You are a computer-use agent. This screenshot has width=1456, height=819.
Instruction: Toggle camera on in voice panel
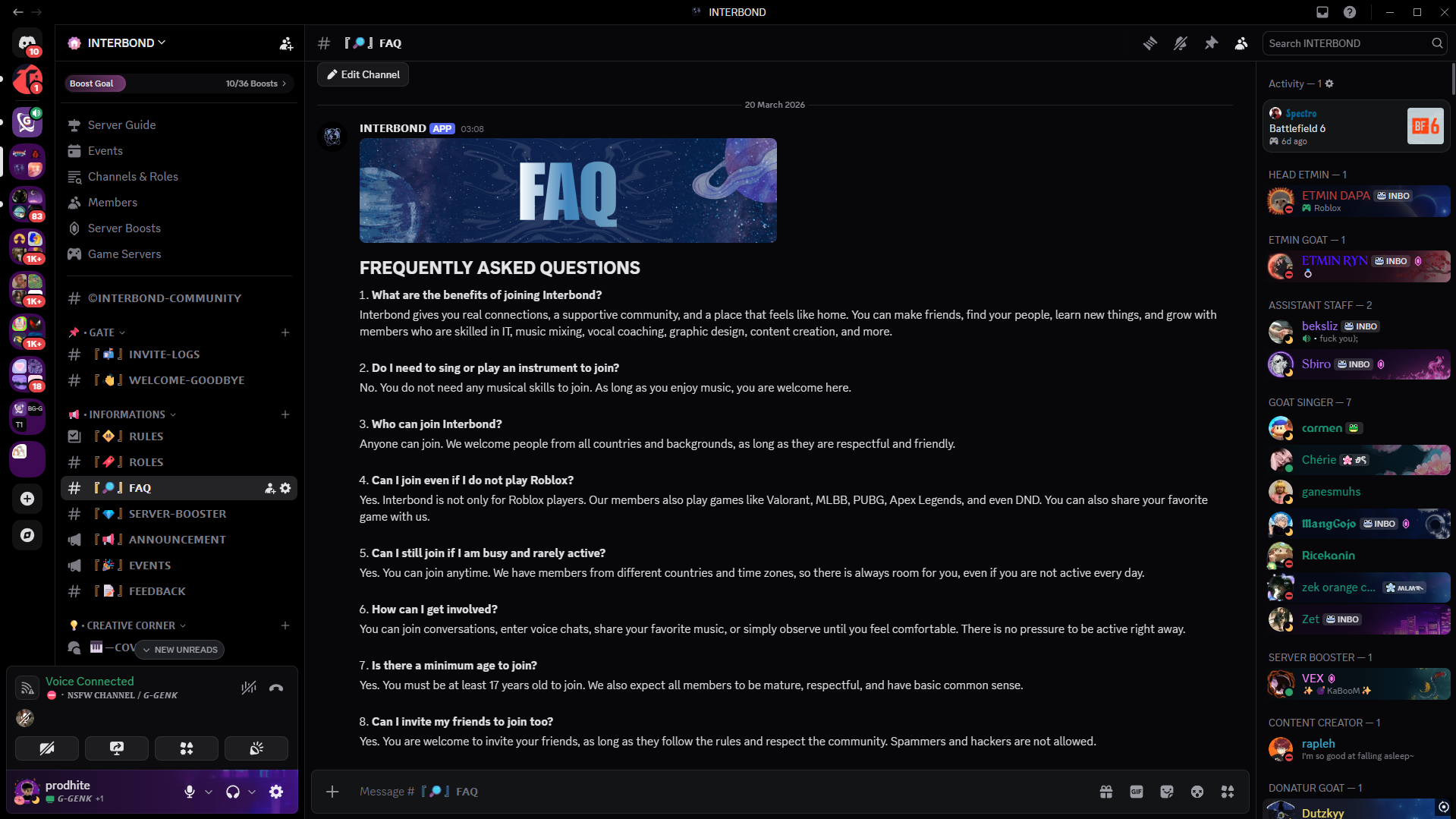(x=47, y=748)
